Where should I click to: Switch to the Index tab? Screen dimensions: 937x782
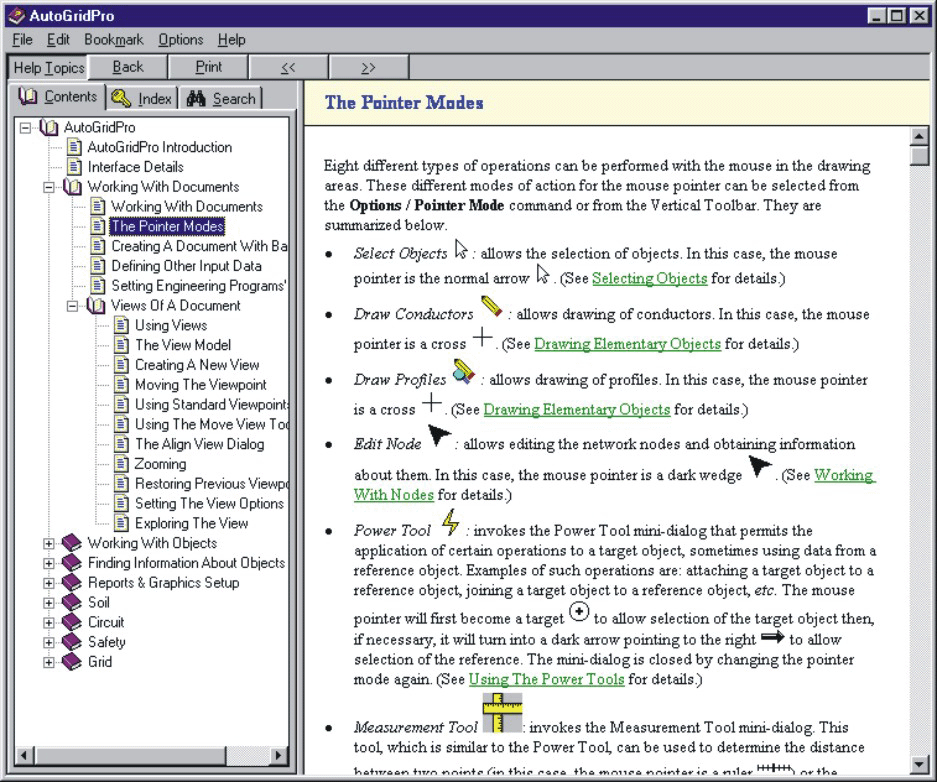click(143, 98)
